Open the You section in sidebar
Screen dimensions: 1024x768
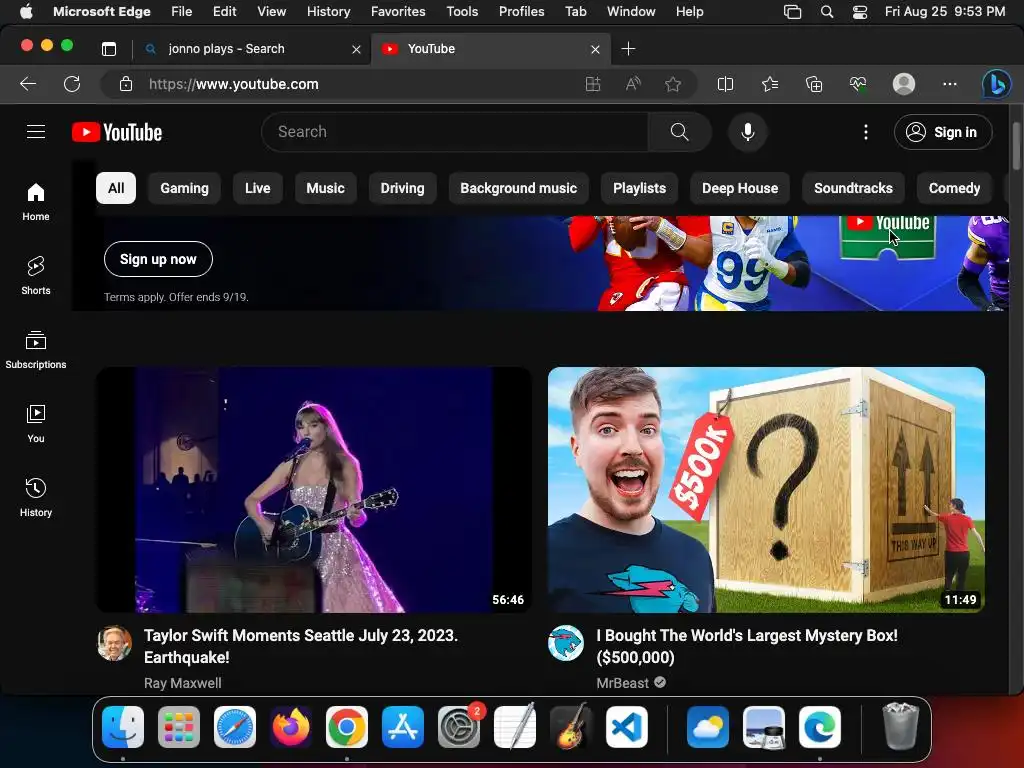pyautogui.click(x=36, y=424)
